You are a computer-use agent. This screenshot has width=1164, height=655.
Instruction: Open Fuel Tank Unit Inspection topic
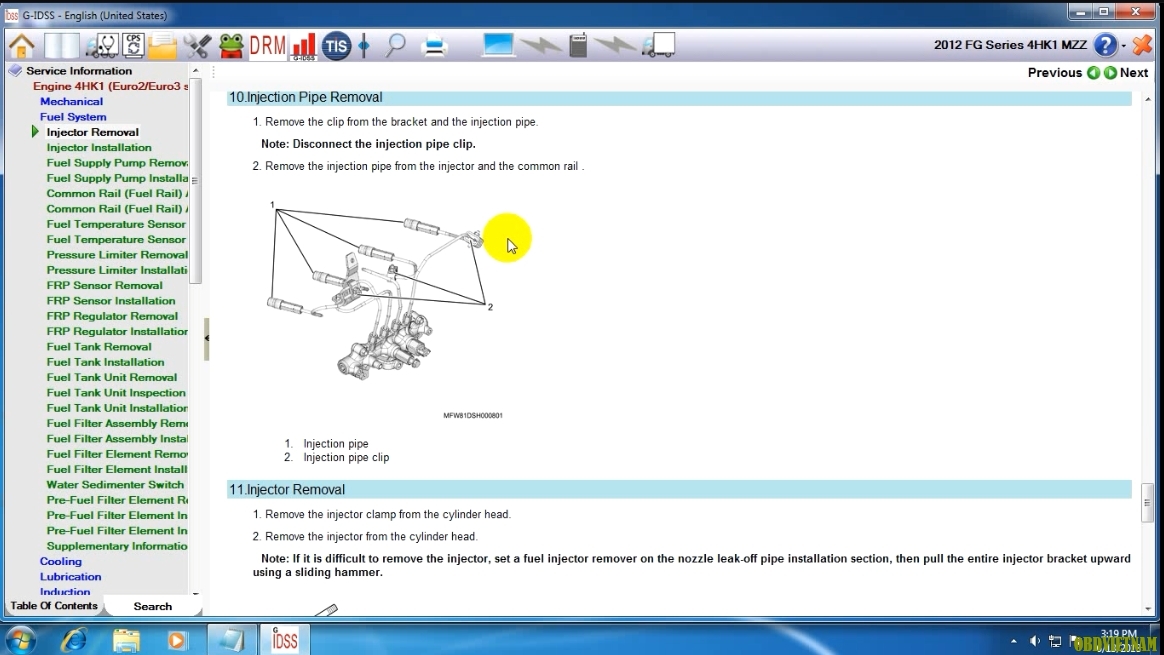(116, 393)
